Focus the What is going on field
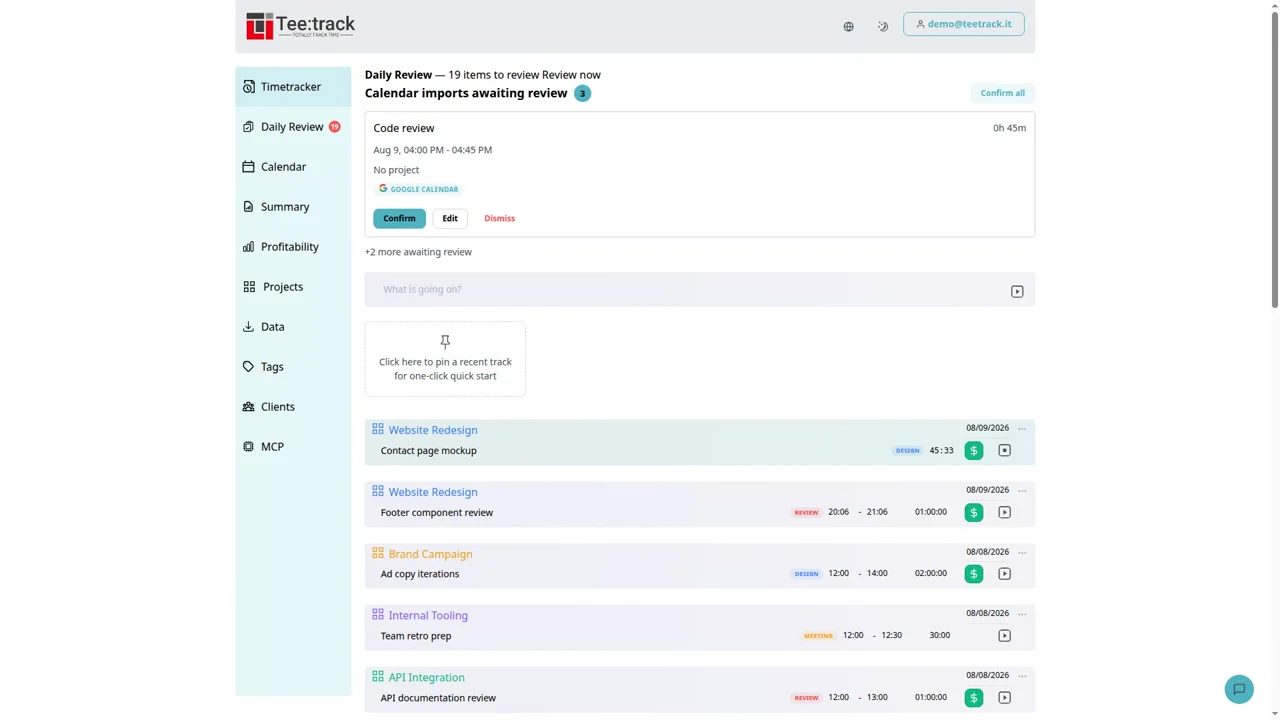 point(690,290)
